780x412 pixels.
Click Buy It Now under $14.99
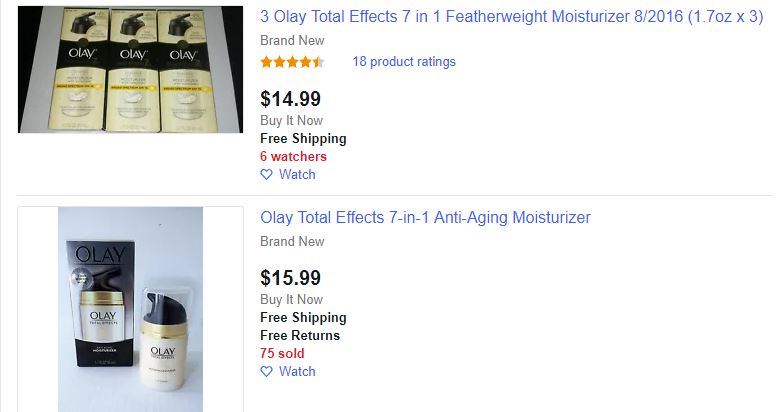[291, 120]
